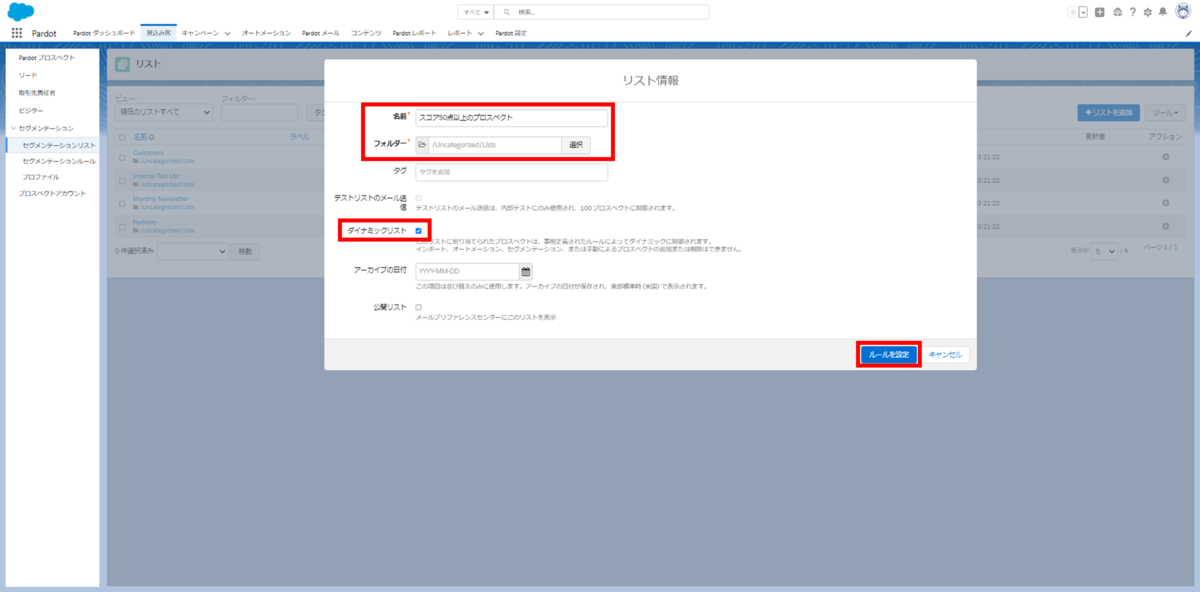Click the 名前 input field
Image resolution: width=1200 pixels, height=592 pixels.
[x=511, y=117]
